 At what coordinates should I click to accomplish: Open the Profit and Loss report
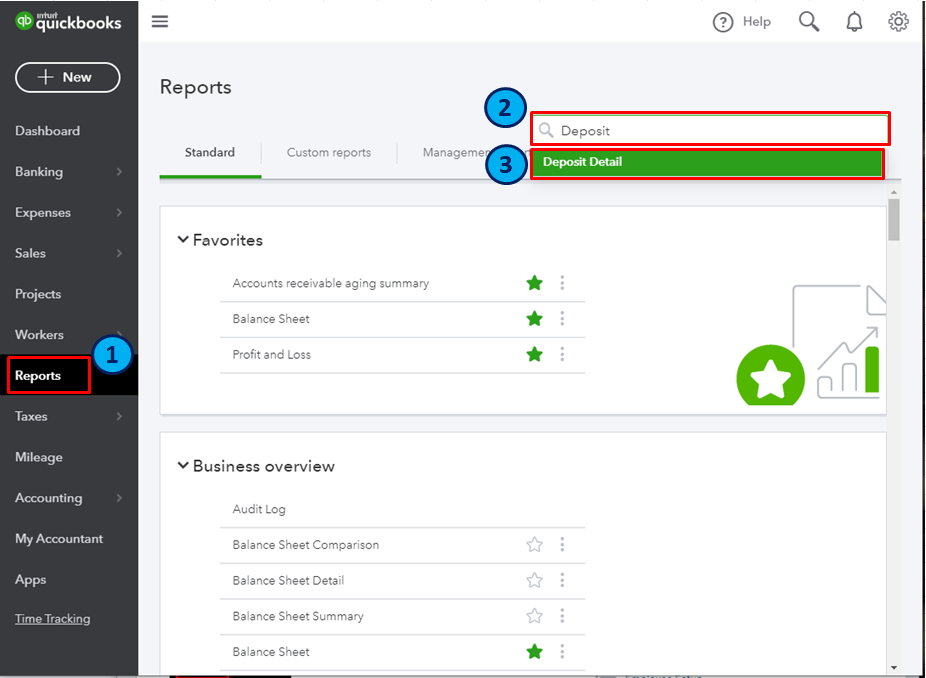tap(272, 354)
